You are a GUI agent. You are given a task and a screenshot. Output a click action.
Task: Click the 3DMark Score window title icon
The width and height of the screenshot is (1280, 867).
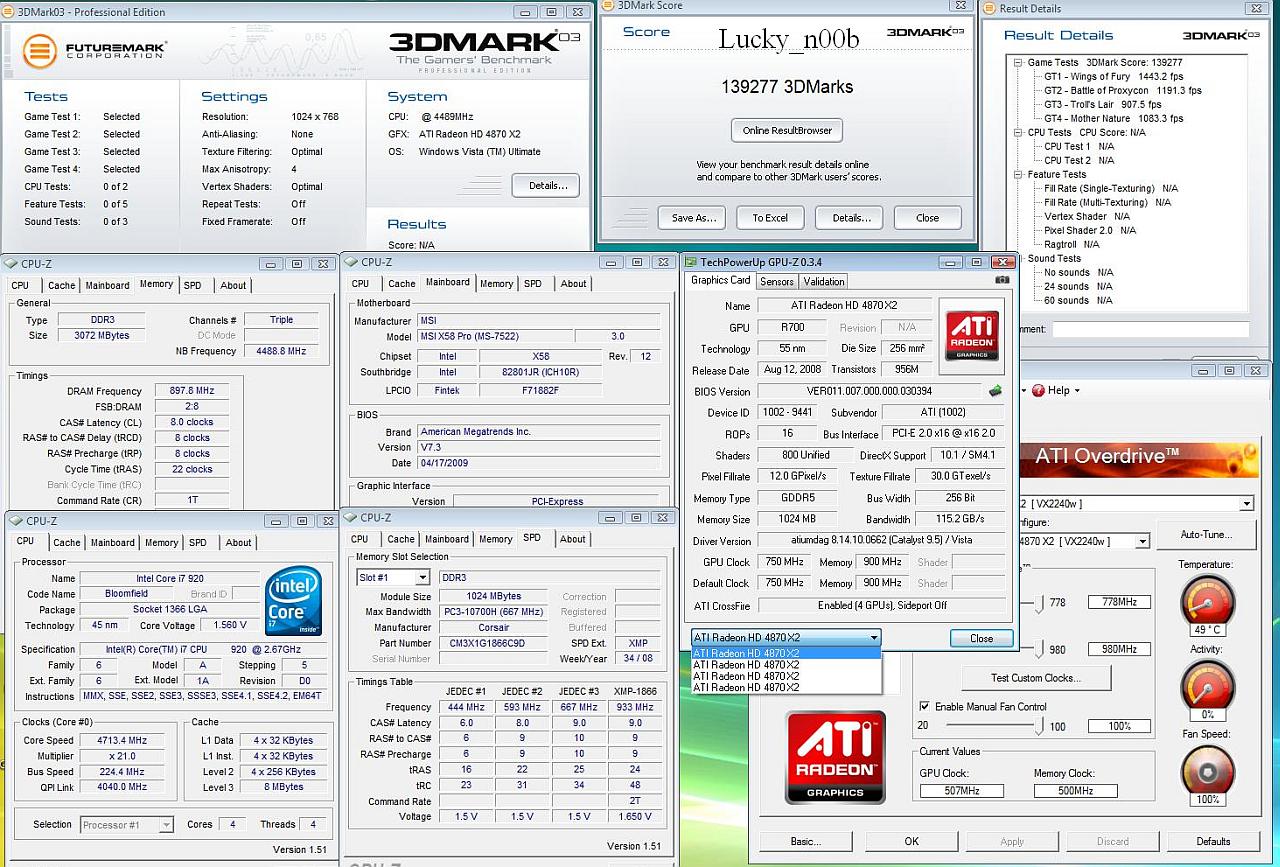(609, 6)
